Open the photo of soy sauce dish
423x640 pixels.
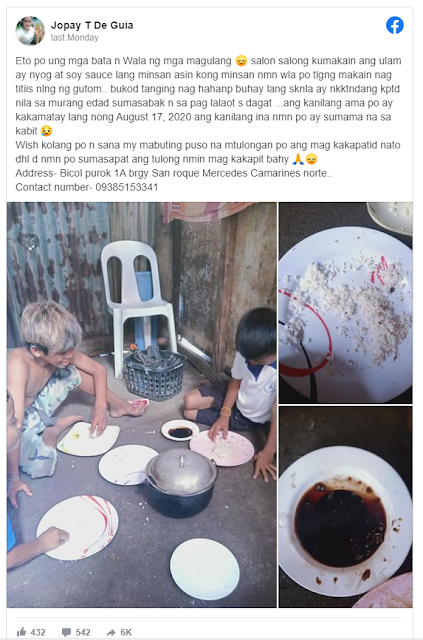pyautogui.click(x=345, y=507)
